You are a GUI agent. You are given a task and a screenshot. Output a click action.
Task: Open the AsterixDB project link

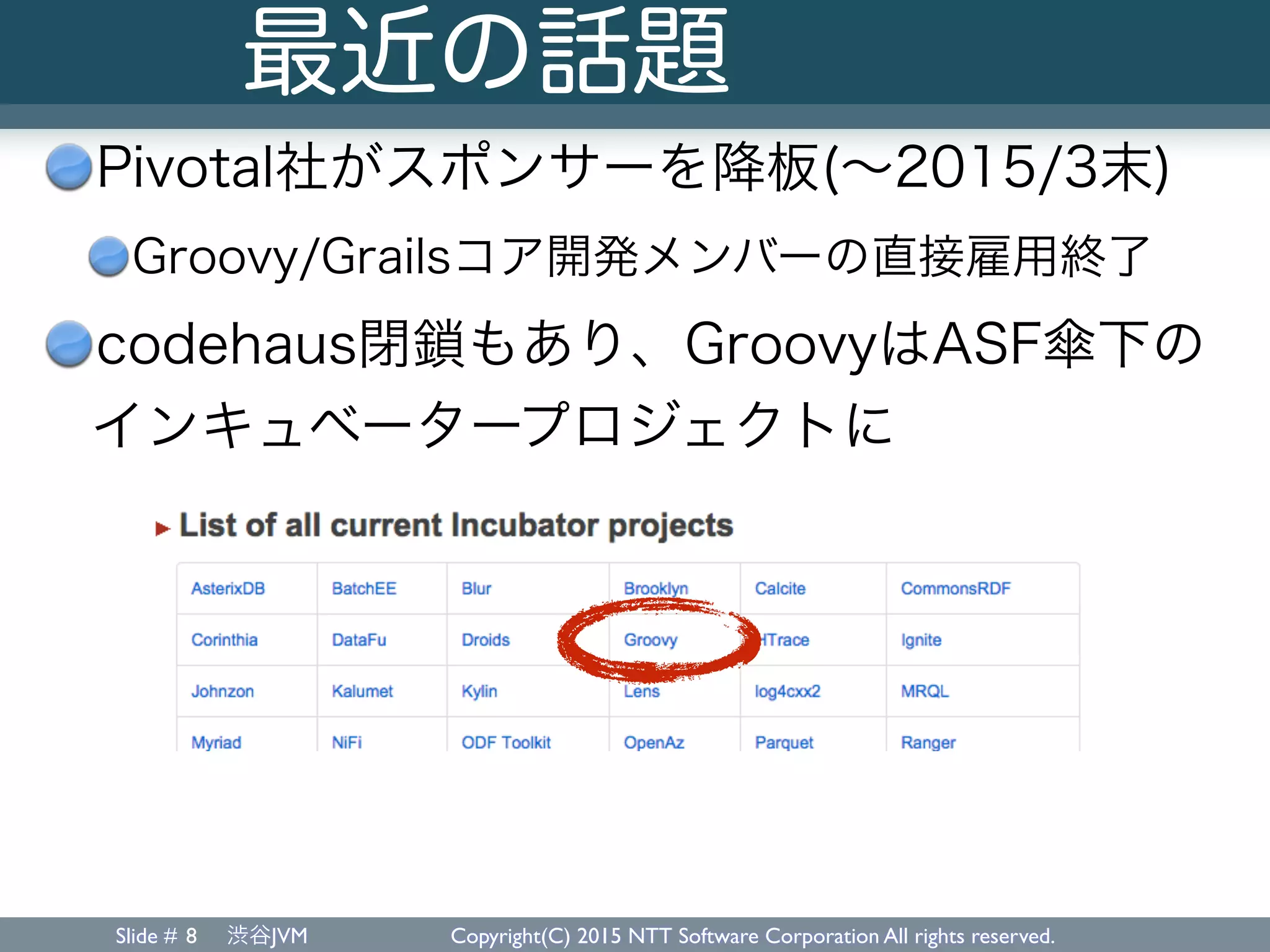coord(228,588)
